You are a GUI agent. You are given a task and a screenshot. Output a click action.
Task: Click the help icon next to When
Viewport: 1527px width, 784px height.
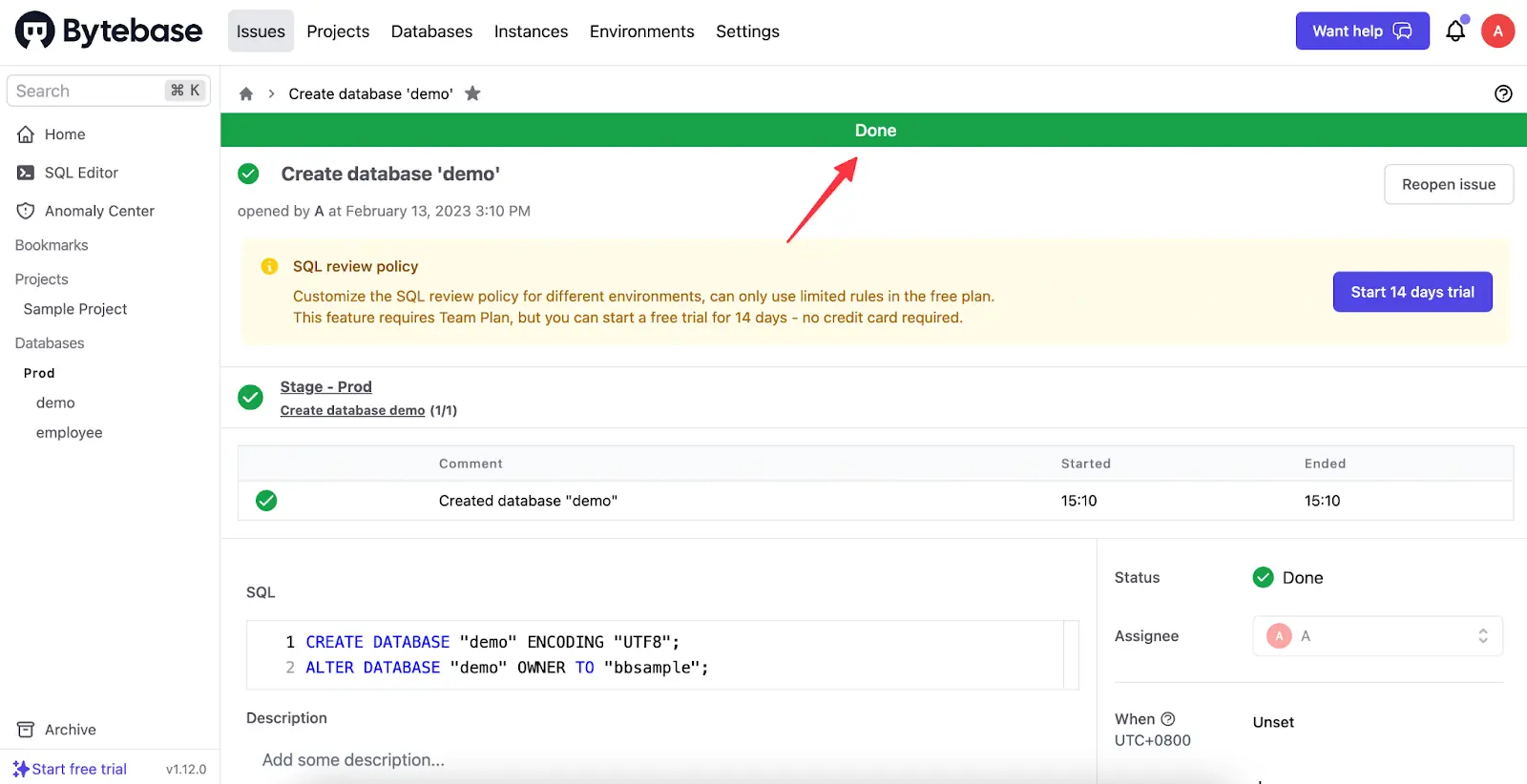1168,719
